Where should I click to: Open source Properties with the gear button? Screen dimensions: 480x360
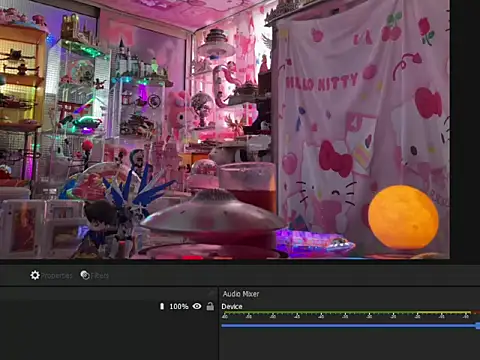coord(51,275)
